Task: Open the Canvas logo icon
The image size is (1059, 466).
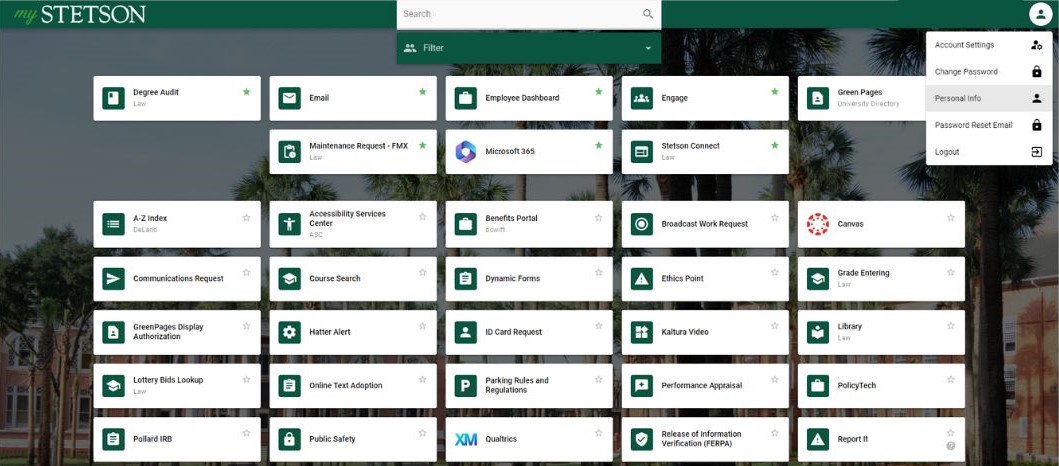Action: click(x=819, y=224)
